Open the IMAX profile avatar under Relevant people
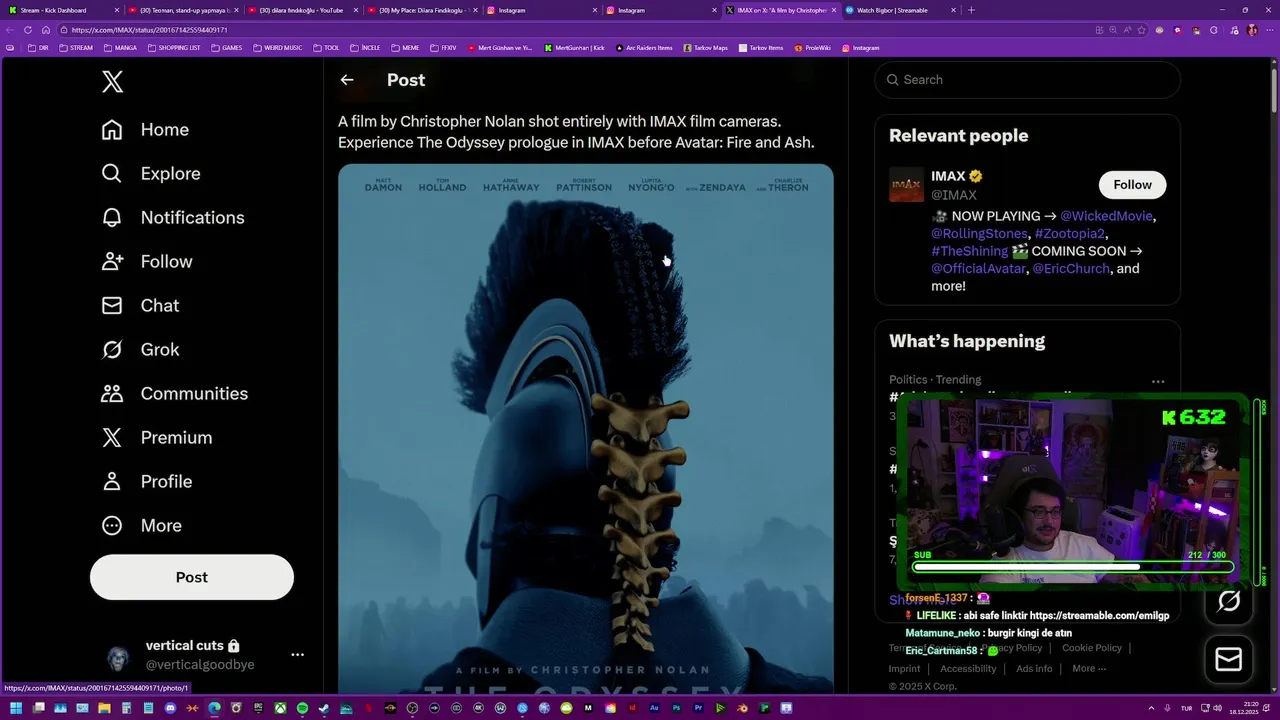This screenshot has width=1280, height=720. tap(906, 185)
